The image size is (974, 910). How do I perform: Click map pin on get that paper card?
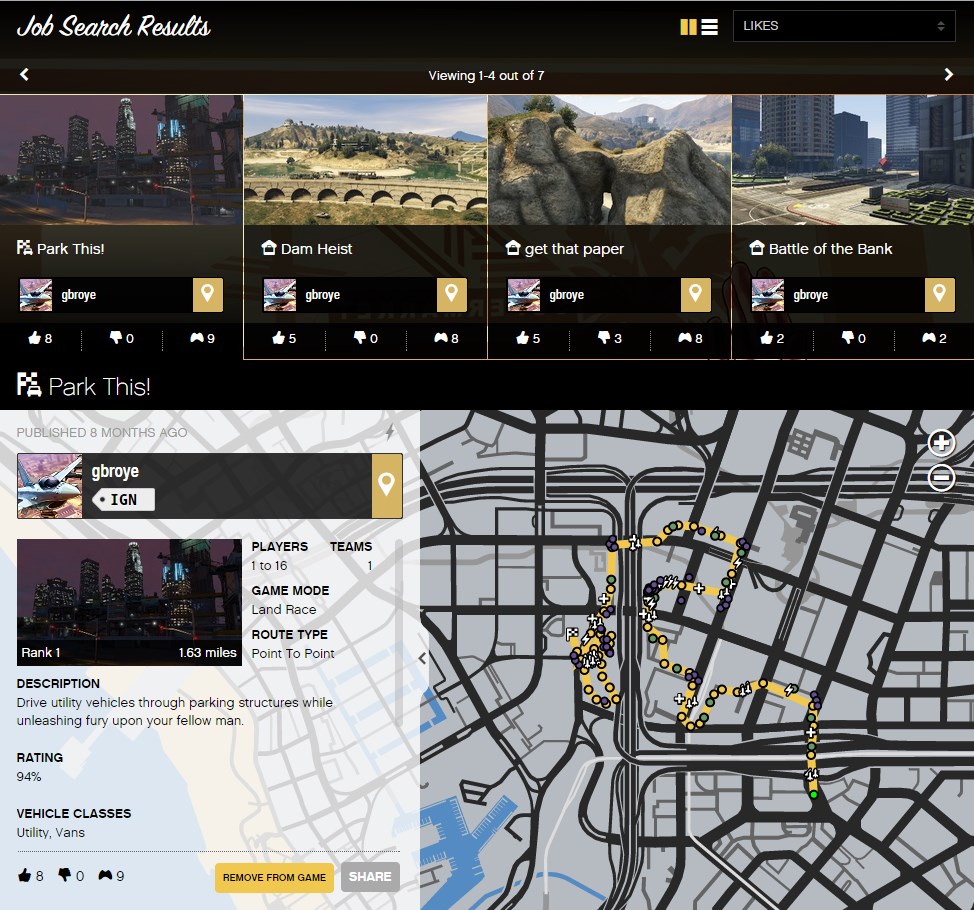pos(696,294)
